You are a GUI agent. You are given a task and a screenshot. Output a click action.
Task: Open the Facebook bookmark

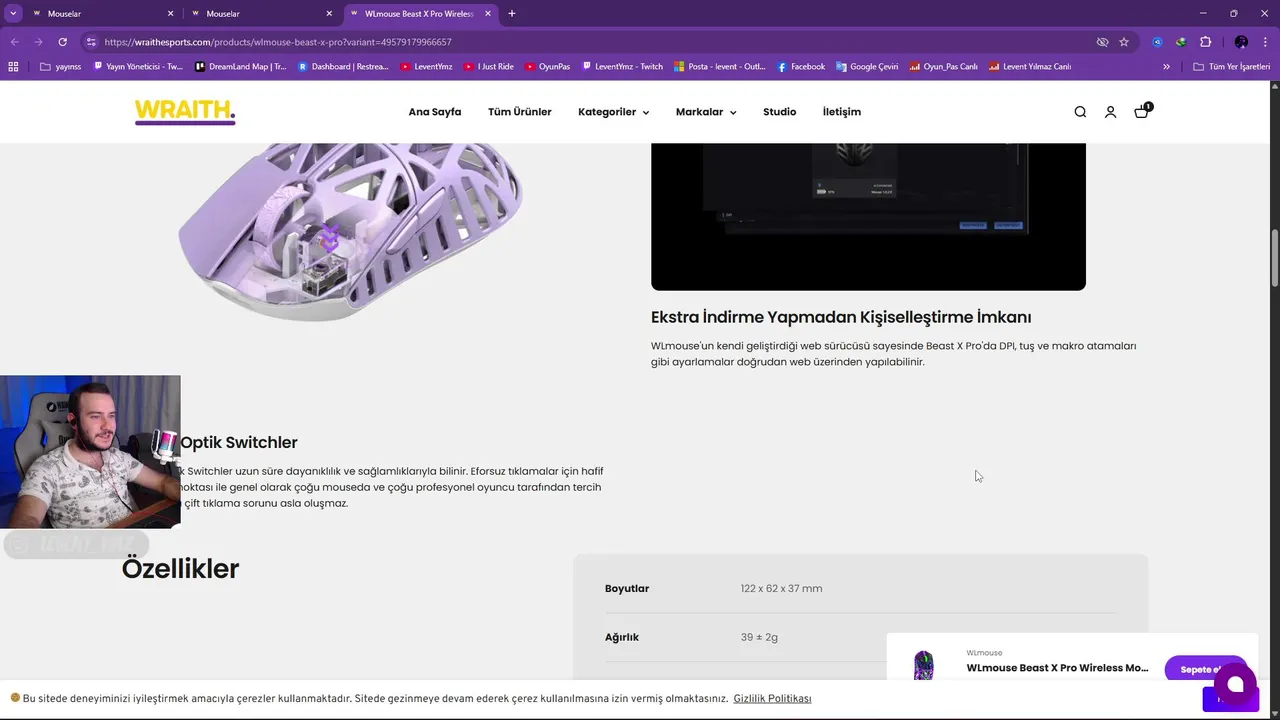[801, 67]
